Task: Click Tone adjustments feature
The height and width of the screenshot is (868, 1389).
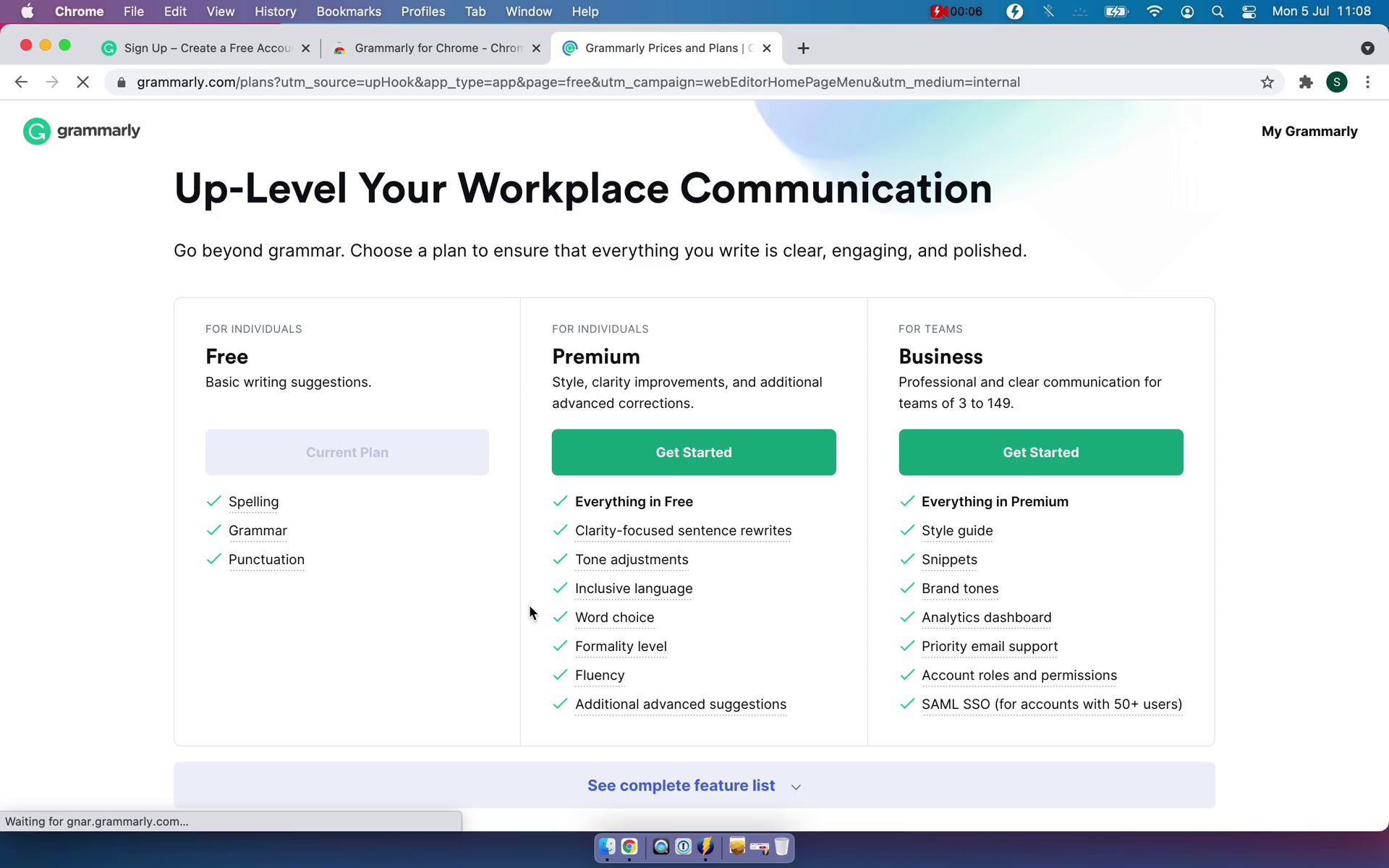Action: (632, 560)
